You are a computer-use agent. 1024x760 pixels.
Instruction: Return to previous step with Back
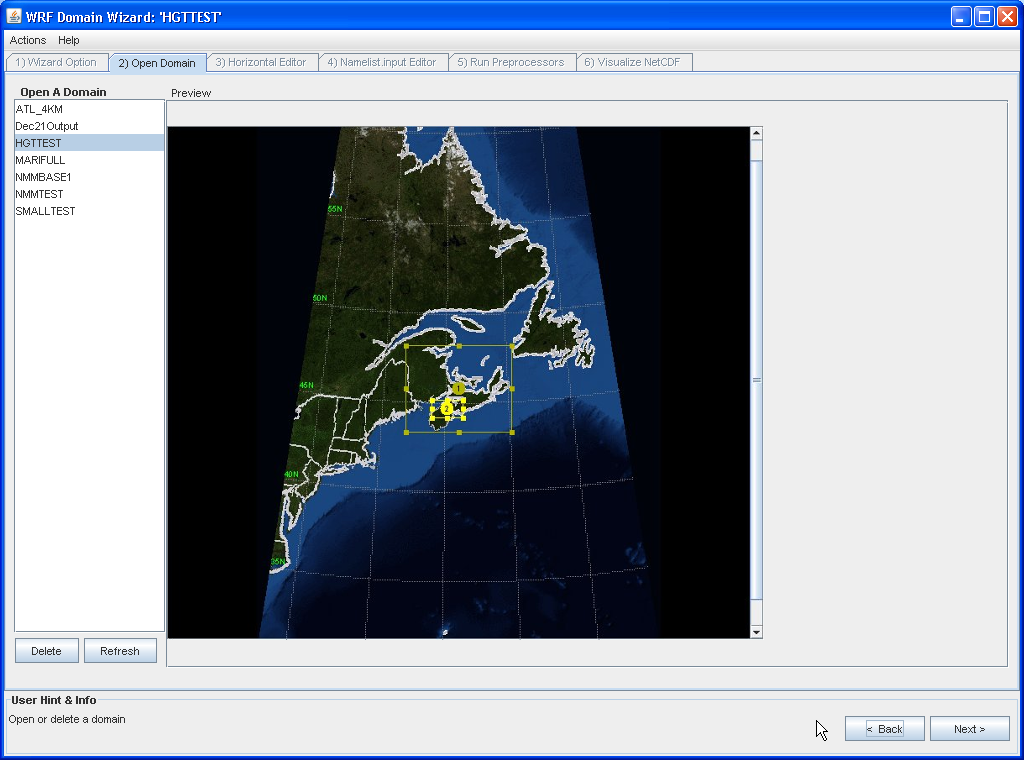(x=884, y=729)
